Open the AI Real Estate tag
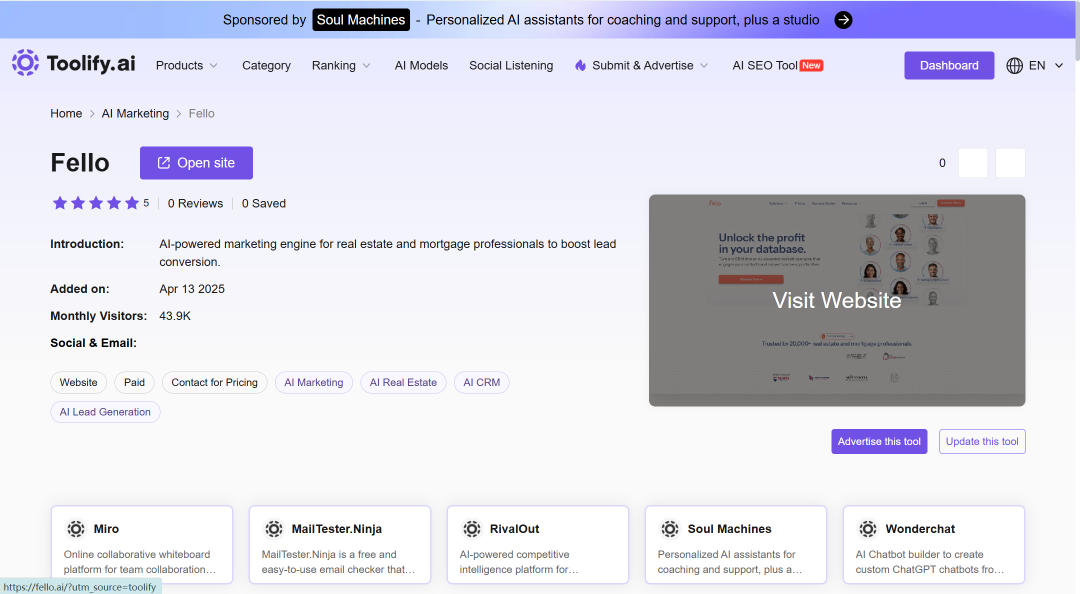Viewport: 1080px width, 594px height. (403, 382)
